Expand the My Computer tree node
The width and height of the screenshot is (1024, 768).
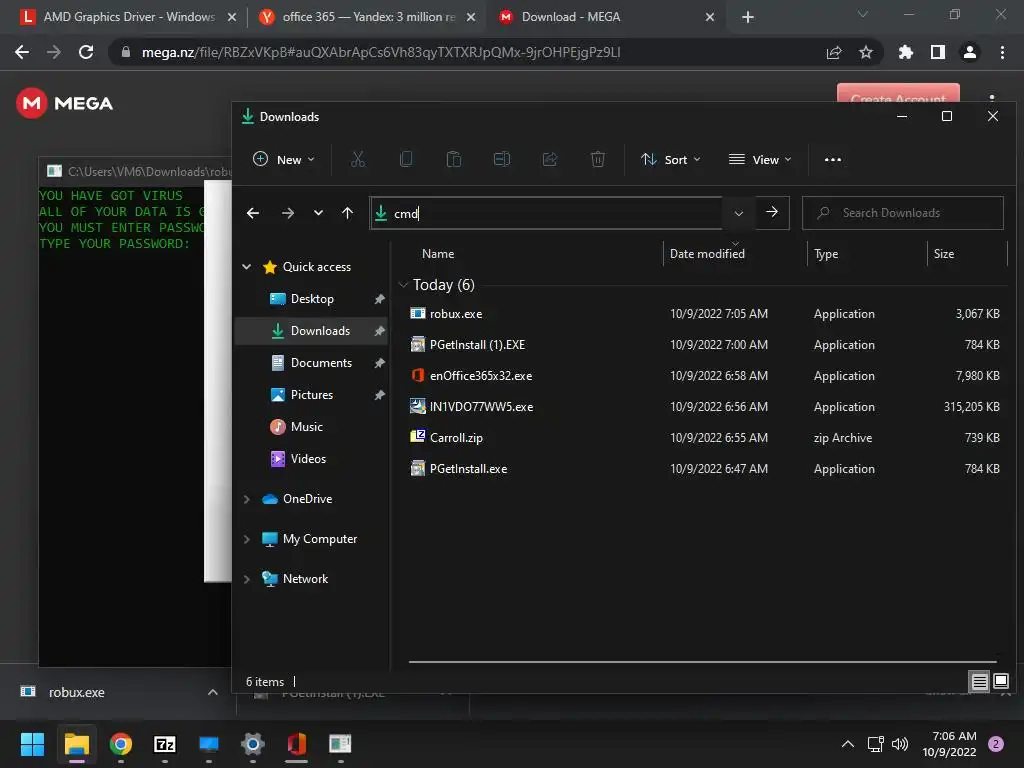(247, 539)
